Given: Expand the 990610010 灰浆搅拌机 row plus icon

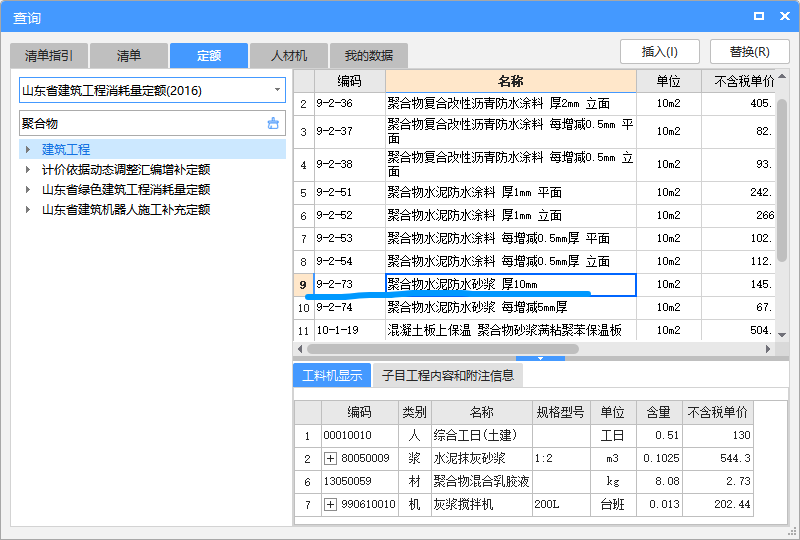Looking at the screenshot, I should (330, 504).
